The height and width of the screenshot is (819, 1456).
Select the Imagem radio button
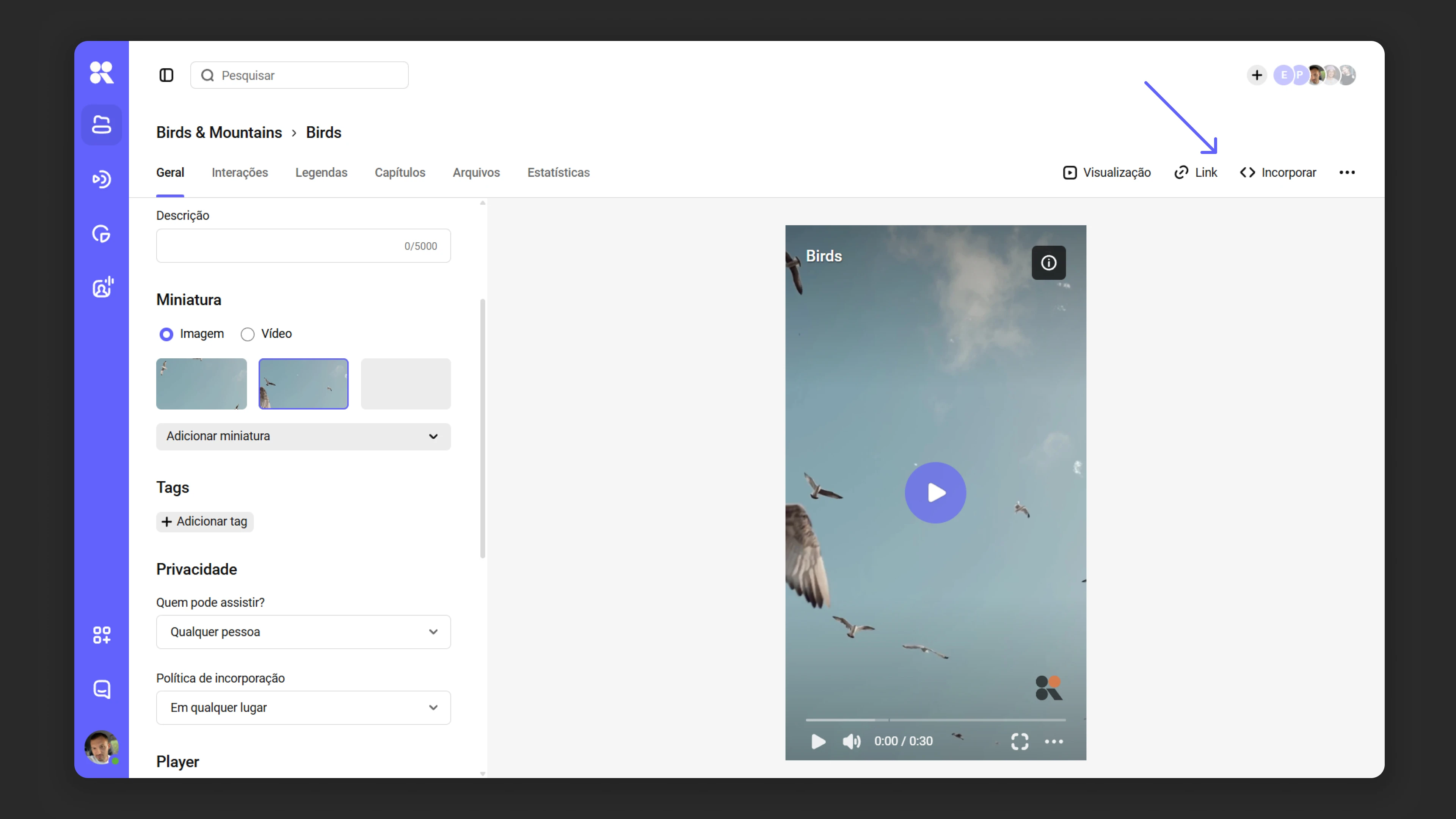pos(166,334)
